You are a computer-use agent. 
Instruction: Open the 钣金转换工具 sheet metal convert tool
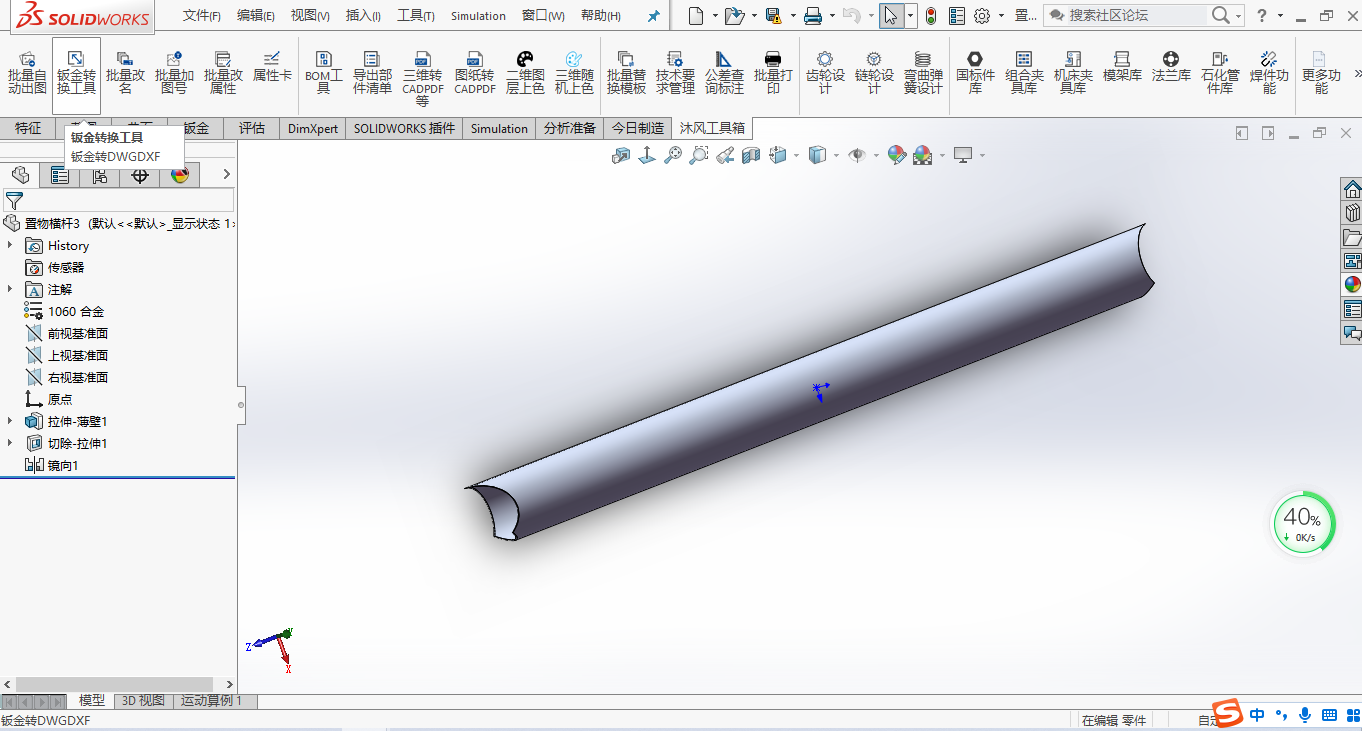76,75
